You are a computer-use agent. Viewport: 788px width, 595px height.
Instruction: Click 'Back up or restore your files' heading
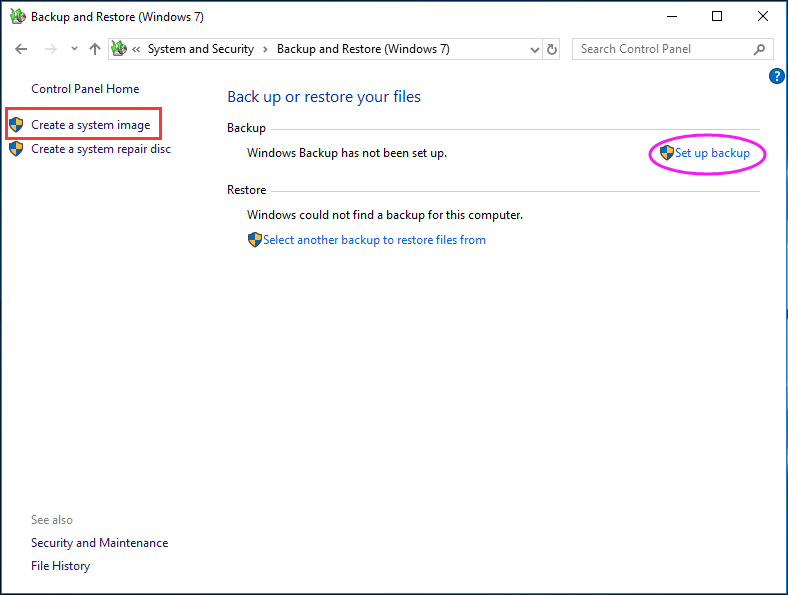[324, 96]
